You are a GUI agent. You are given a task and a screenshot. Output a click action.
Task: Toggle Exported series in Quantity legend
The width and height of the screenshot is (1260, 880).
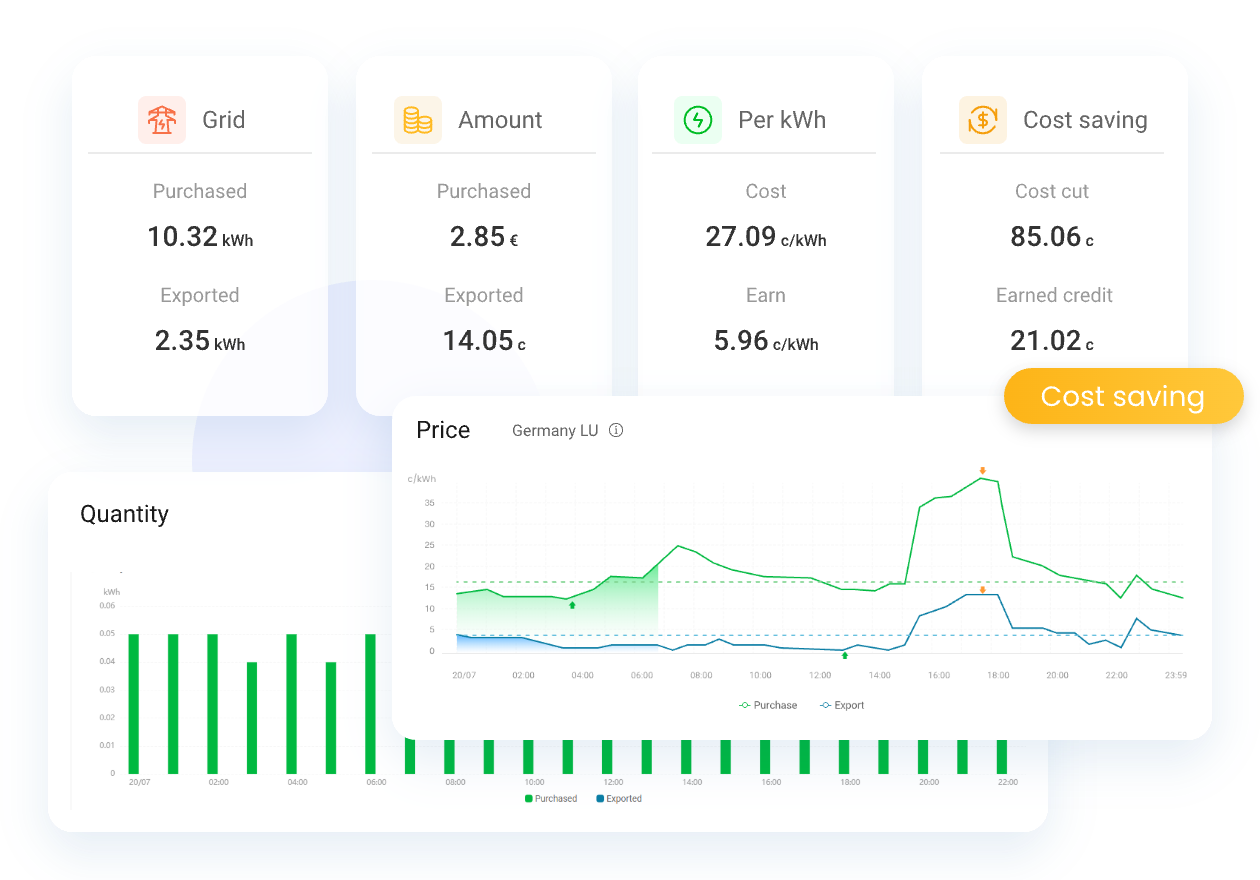619,798
